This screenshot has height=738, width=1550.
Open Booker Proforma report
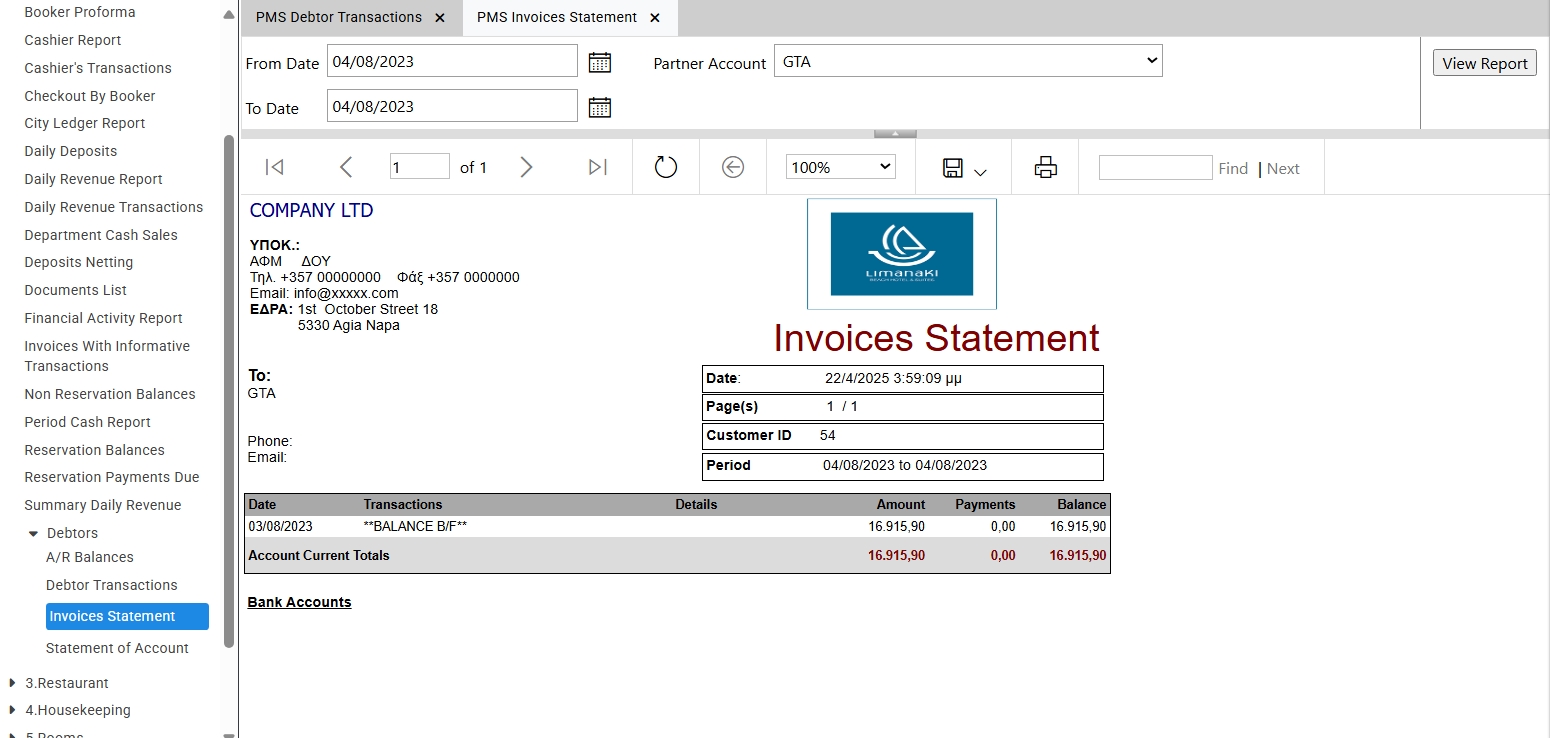point(80,12)
